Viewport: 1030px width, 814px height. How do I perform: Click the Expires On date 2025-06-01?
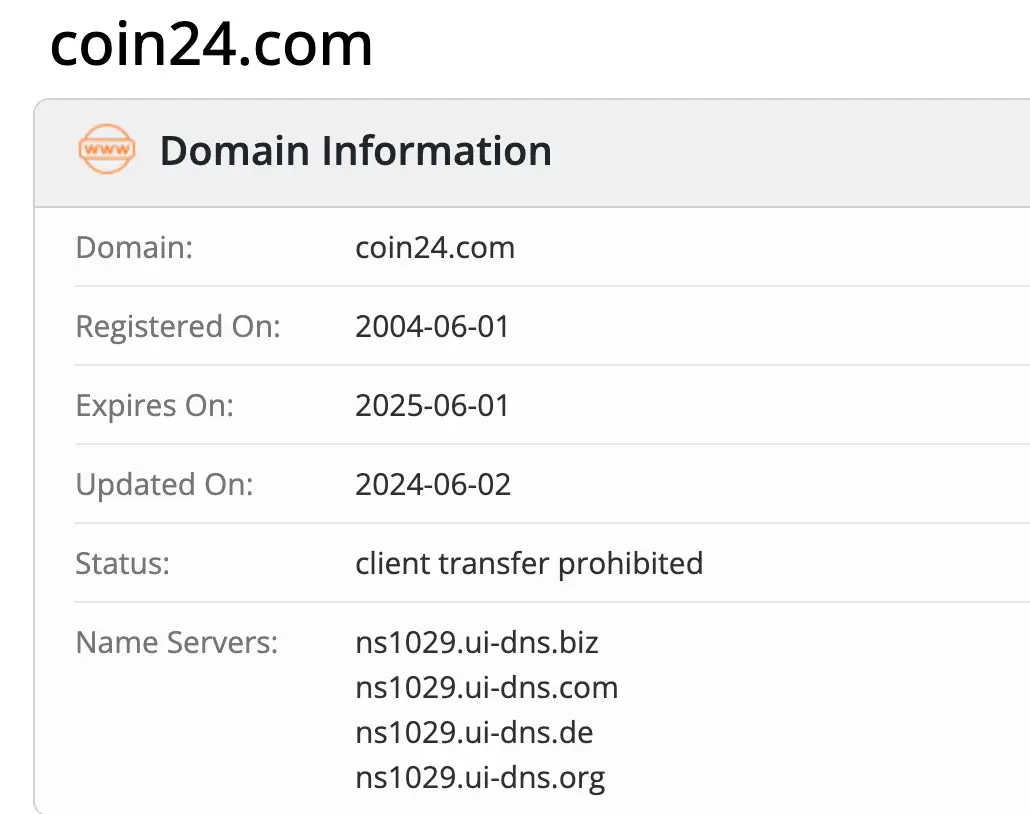click(432, 405)
